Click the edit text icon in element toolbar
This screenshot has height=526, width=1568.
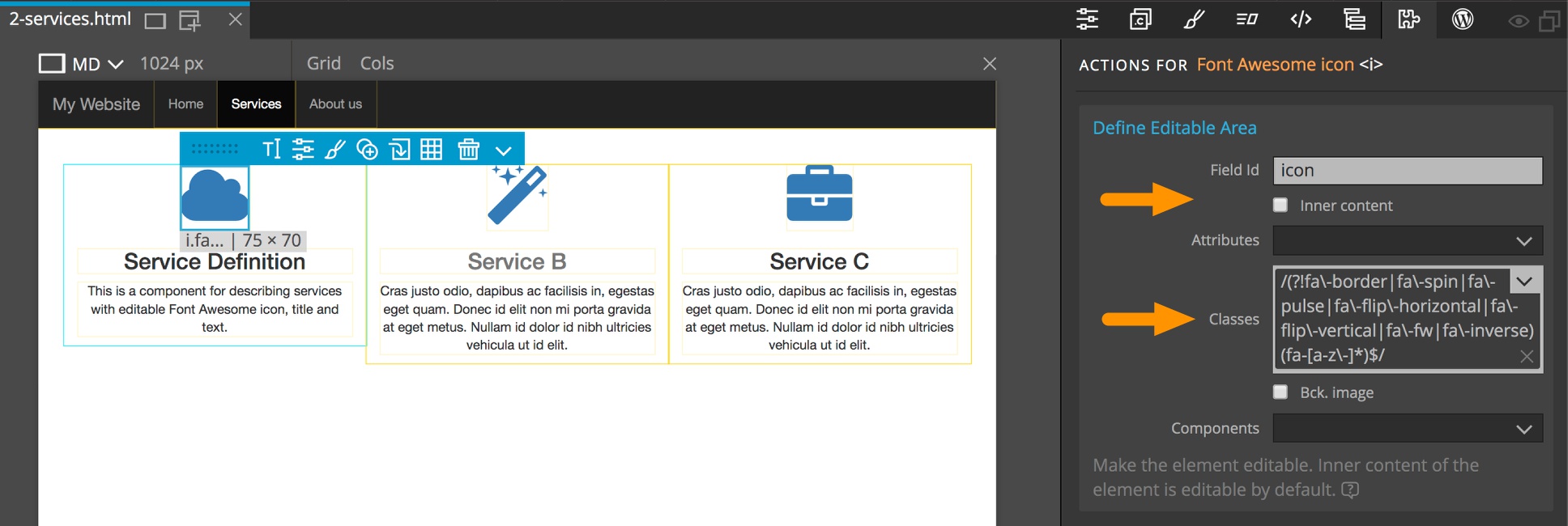click(271, 149)
